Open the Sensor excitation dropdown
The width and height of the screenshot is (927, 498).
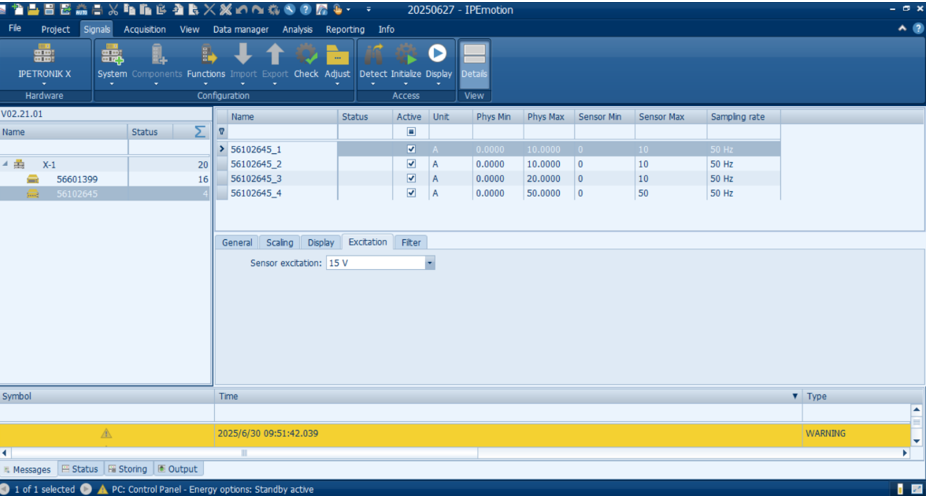click(x=430, y=263)
